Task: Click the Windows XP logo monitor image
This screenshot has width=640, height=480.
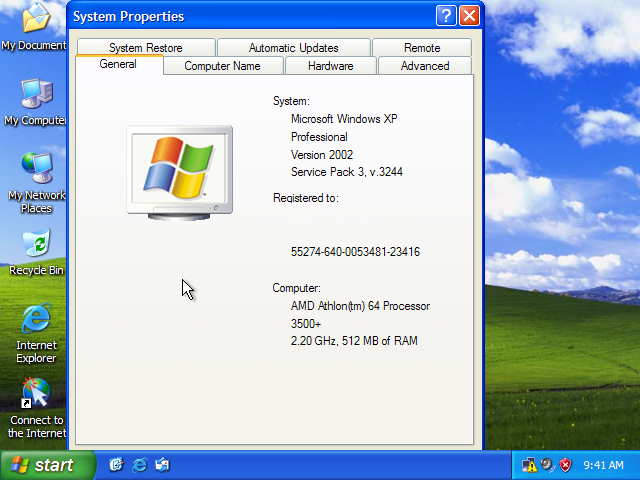Action: click(x=179, y=170)
